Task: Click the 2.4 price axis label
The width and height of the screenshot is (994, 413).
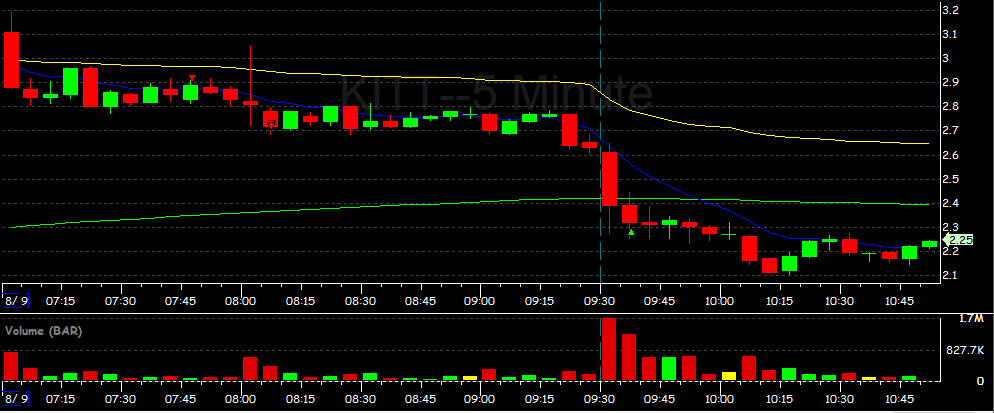Action: (950, 204)
